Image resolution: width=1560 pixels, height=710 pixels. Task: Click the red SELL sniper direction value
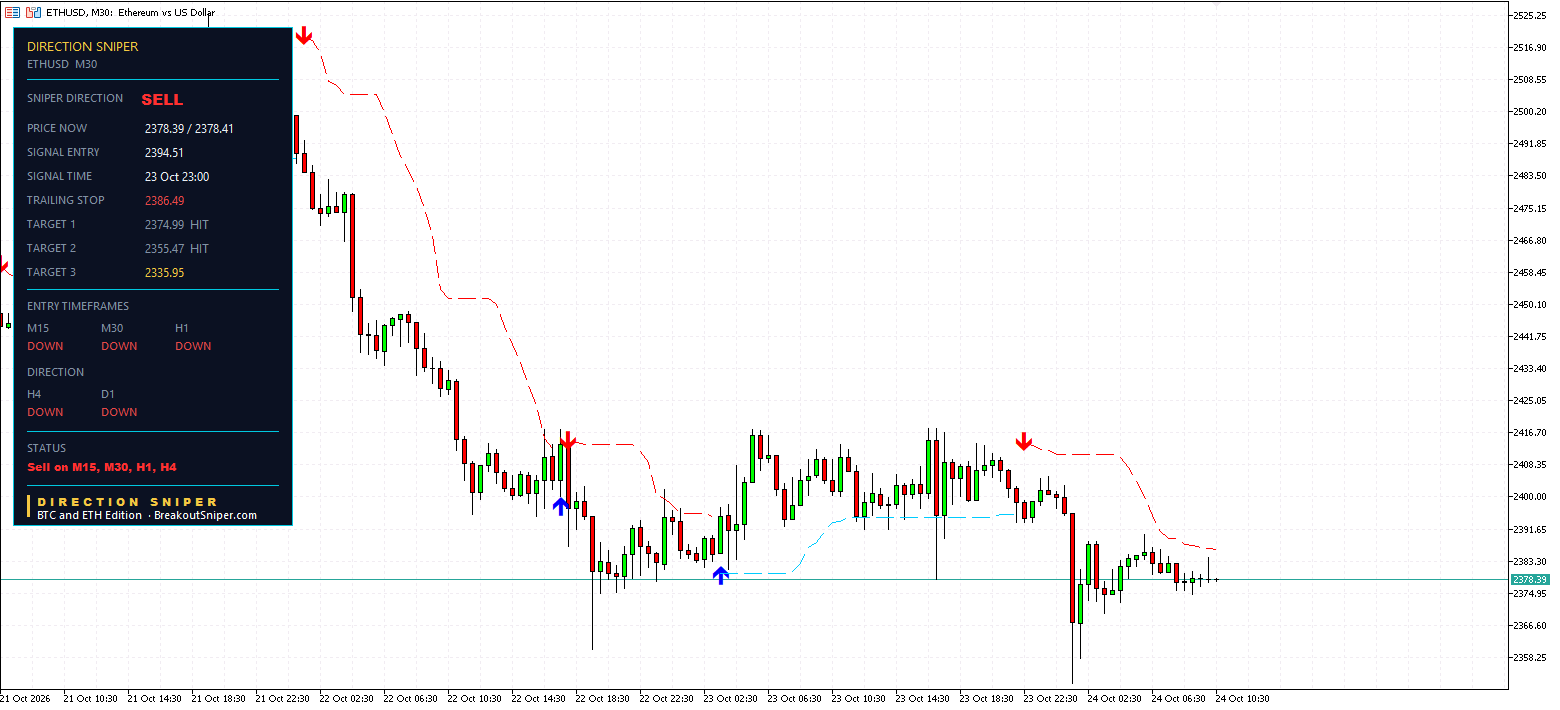[x=162, y=100]
